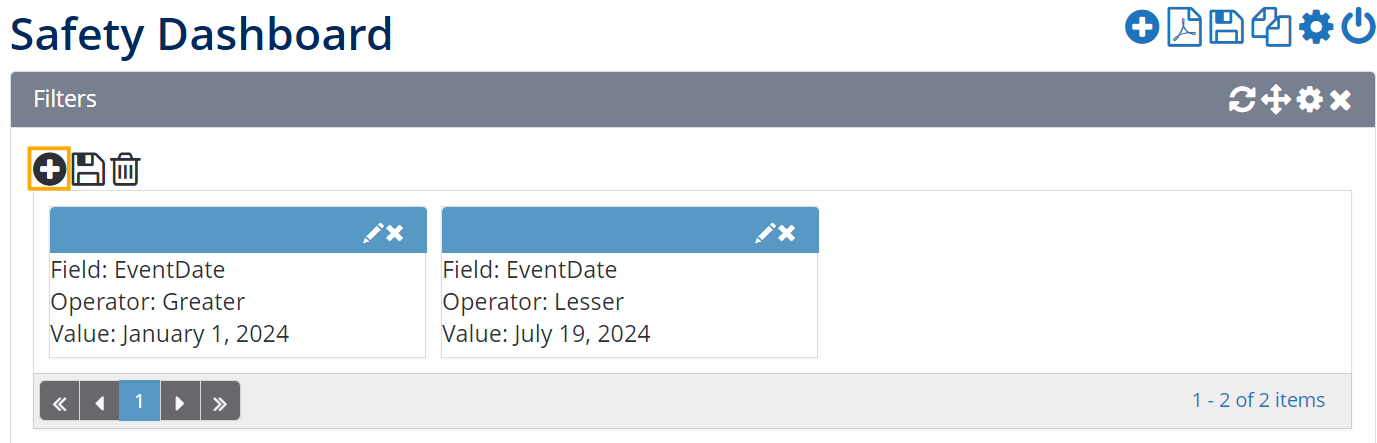The width and height of the screenshot is (1377, 443).
Task: Click the power icon in dashboard header
Action: pyautogui.click(x=1358, y=27)
